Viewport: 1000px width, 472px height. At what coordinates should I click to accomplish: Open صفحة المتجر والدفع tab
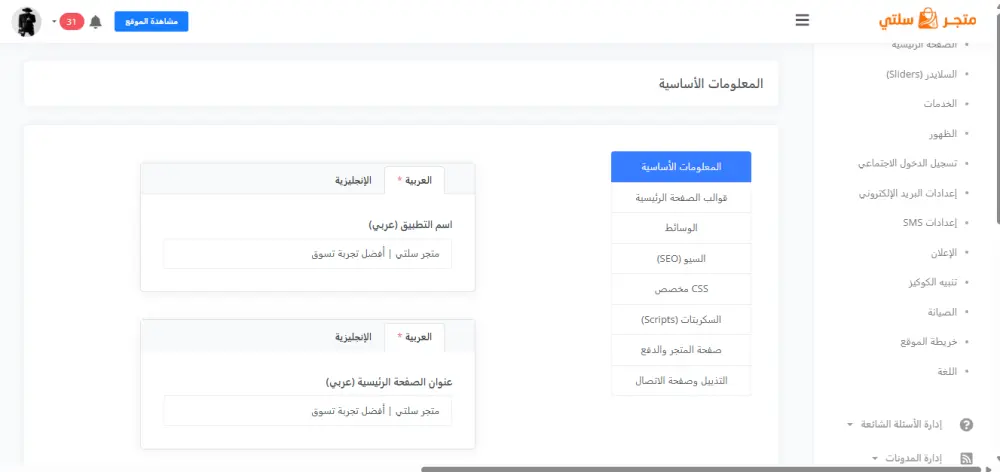point(681,350)
